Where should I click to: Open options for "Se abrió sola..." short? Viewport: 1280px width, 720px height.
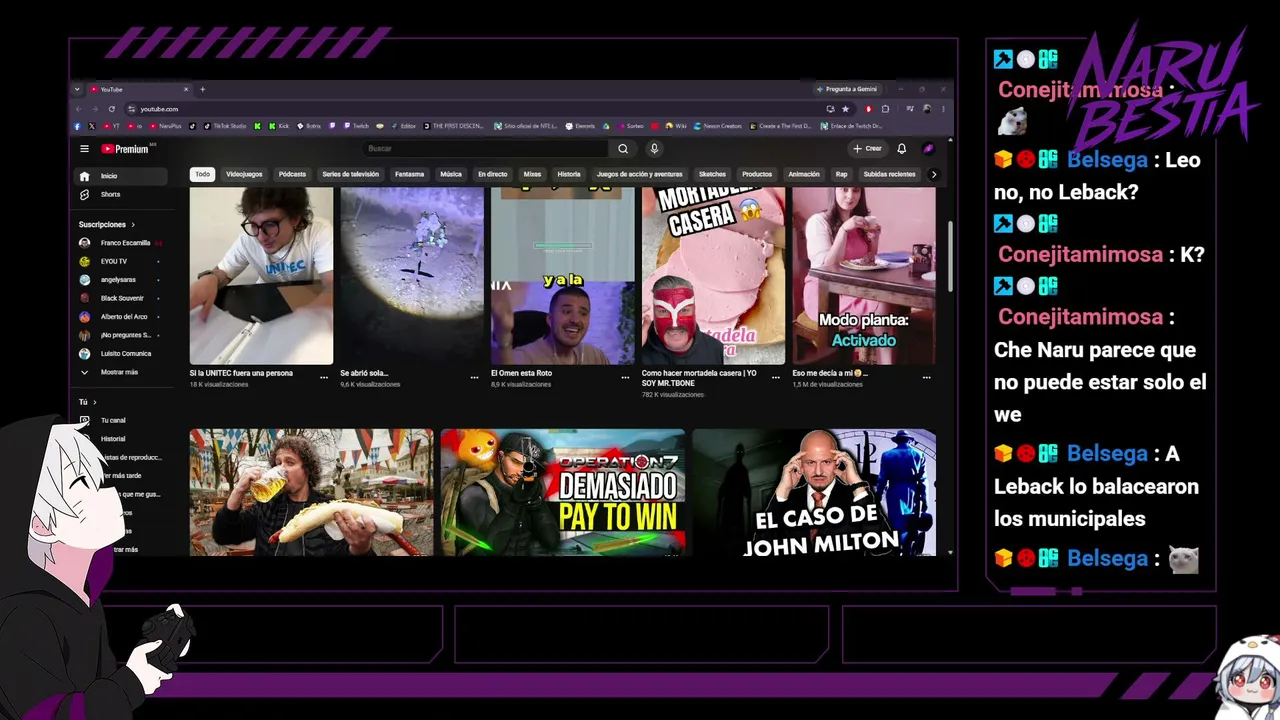coord(474,378)
